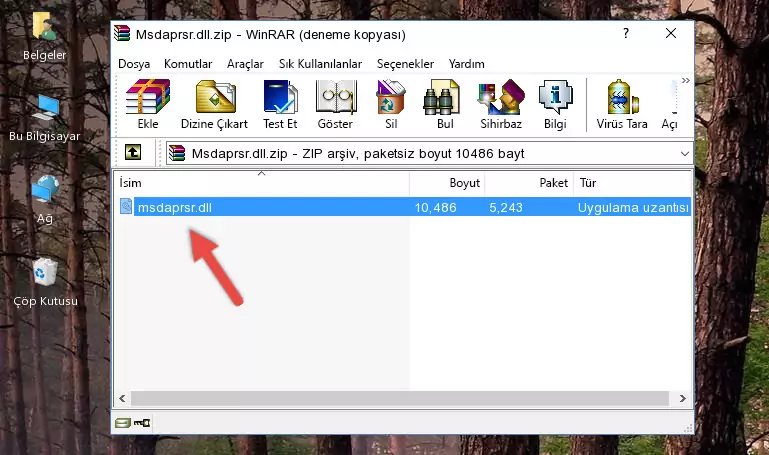
Task: Click the horizontal scrollbar thumb
Action: click(x=400, y=398)
